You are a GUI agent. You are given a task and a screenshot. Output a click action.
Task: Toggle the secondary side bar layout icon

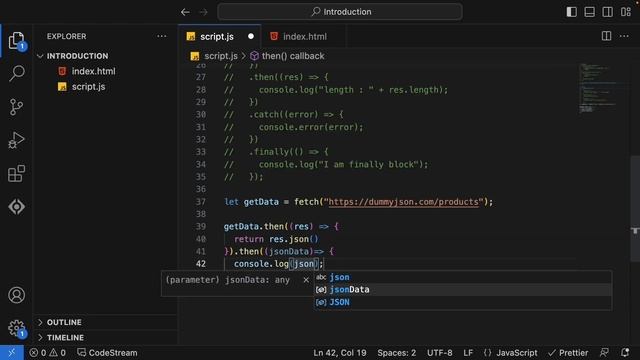click(607, 12)
